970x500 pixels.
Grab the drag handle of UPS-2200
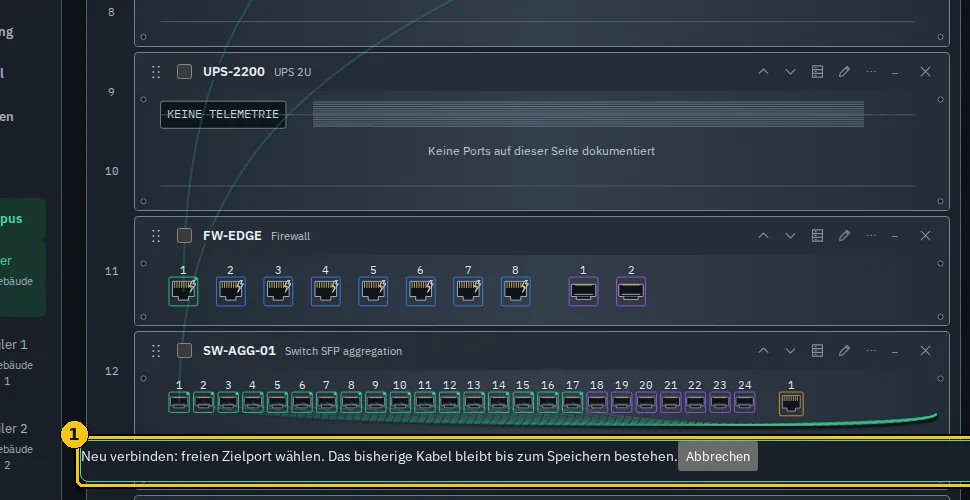pyautogui.click(x=156, y=72)
